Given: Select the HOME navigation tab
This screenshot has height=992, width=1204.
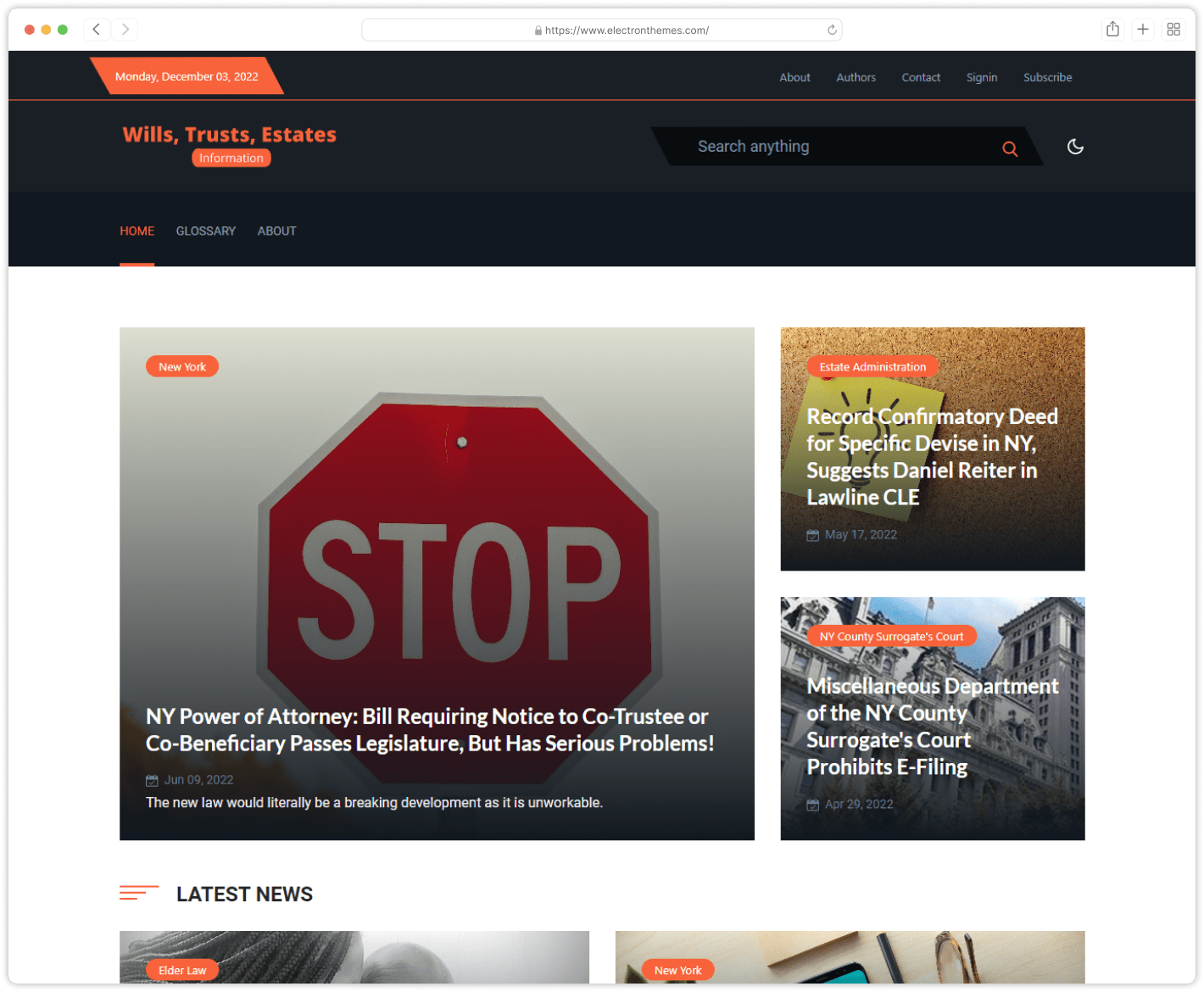Looking at the screenshot, I should point(137,231).
